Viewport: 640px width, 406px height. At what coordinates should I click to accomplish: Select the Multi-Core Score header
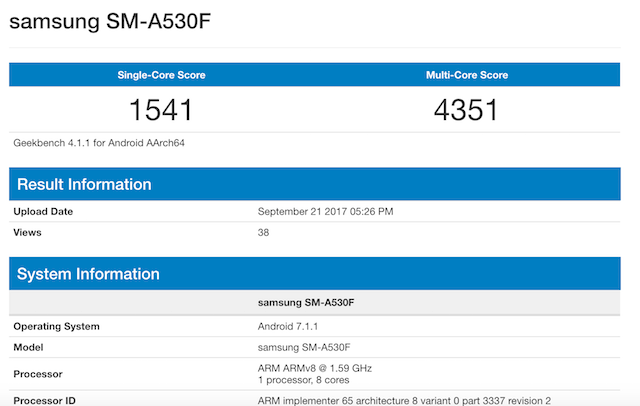[466, 75]
